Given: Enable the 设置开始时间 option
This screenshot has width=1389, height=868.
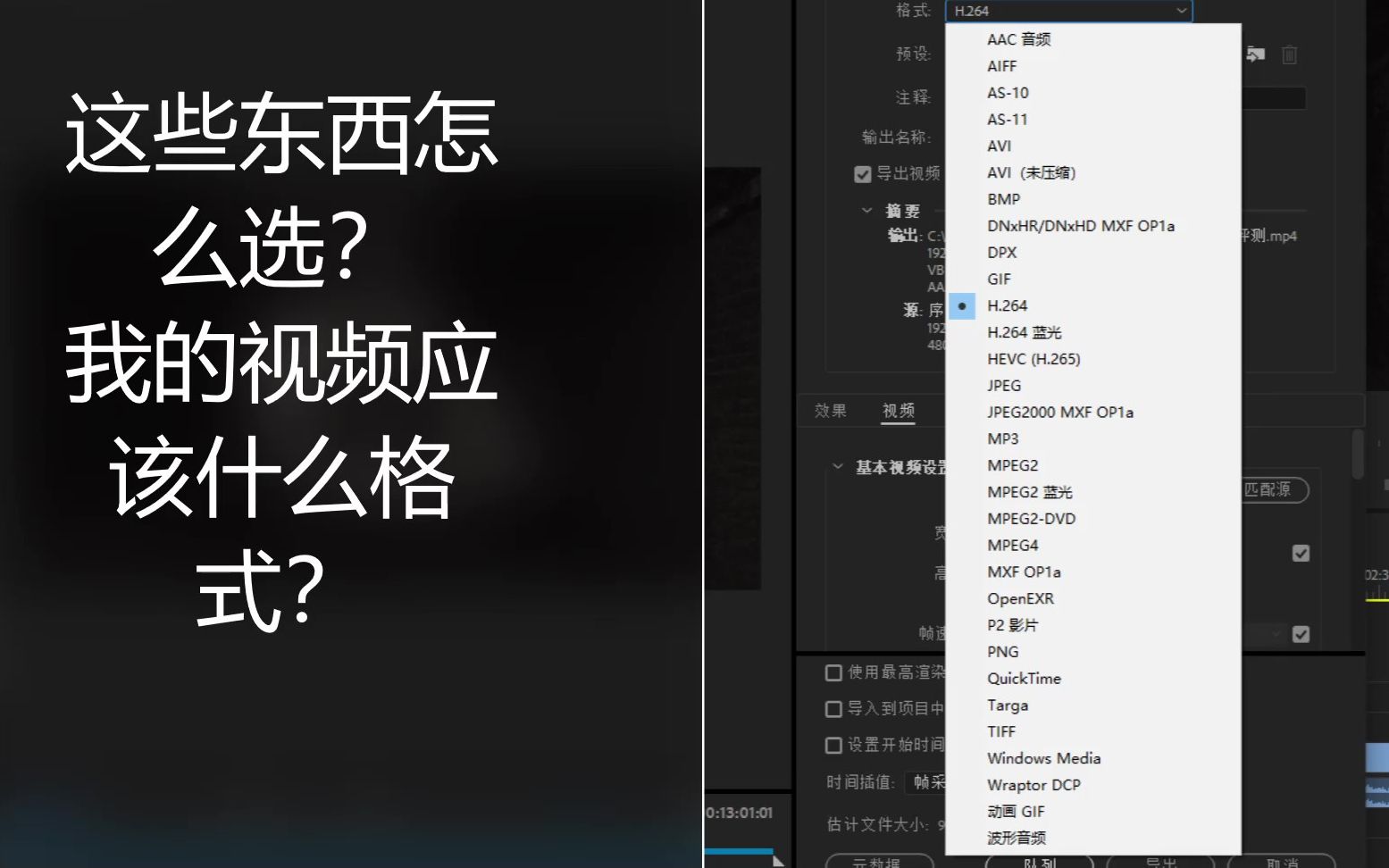Looking at the screenshot, I should tap(832, 745).
